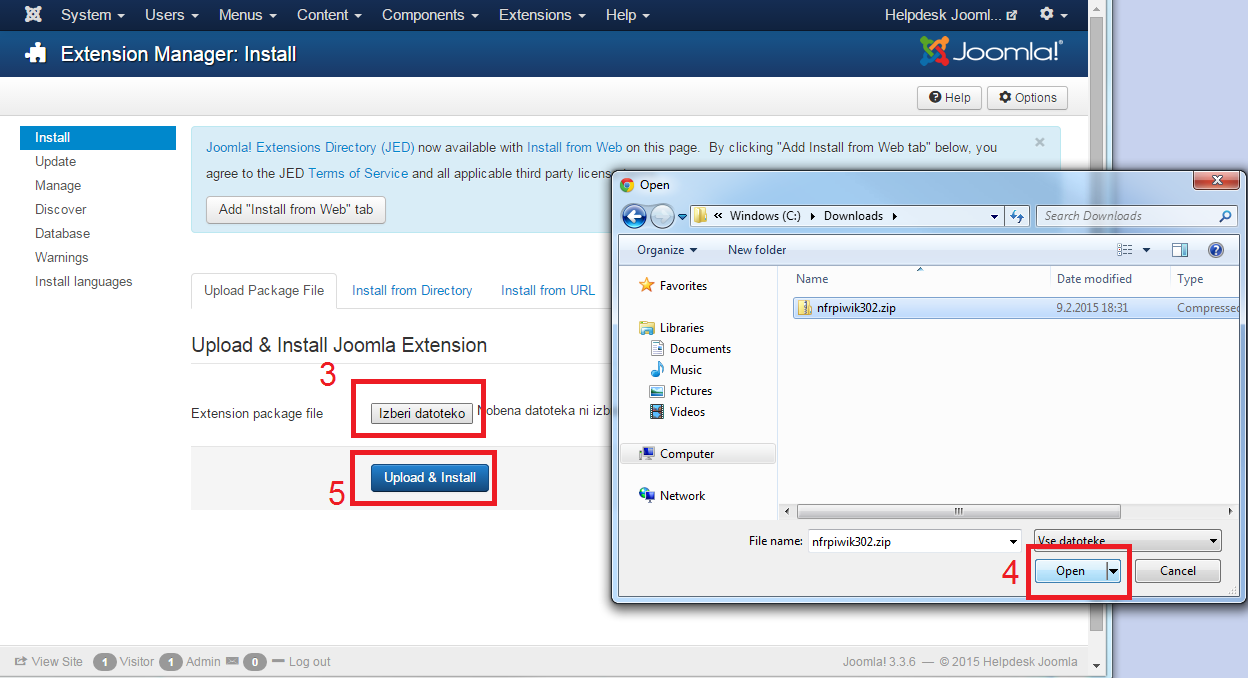Click the Favorites star in navigation pane
The height and width of the screenshot is (678, 1248).
(647, 286)
